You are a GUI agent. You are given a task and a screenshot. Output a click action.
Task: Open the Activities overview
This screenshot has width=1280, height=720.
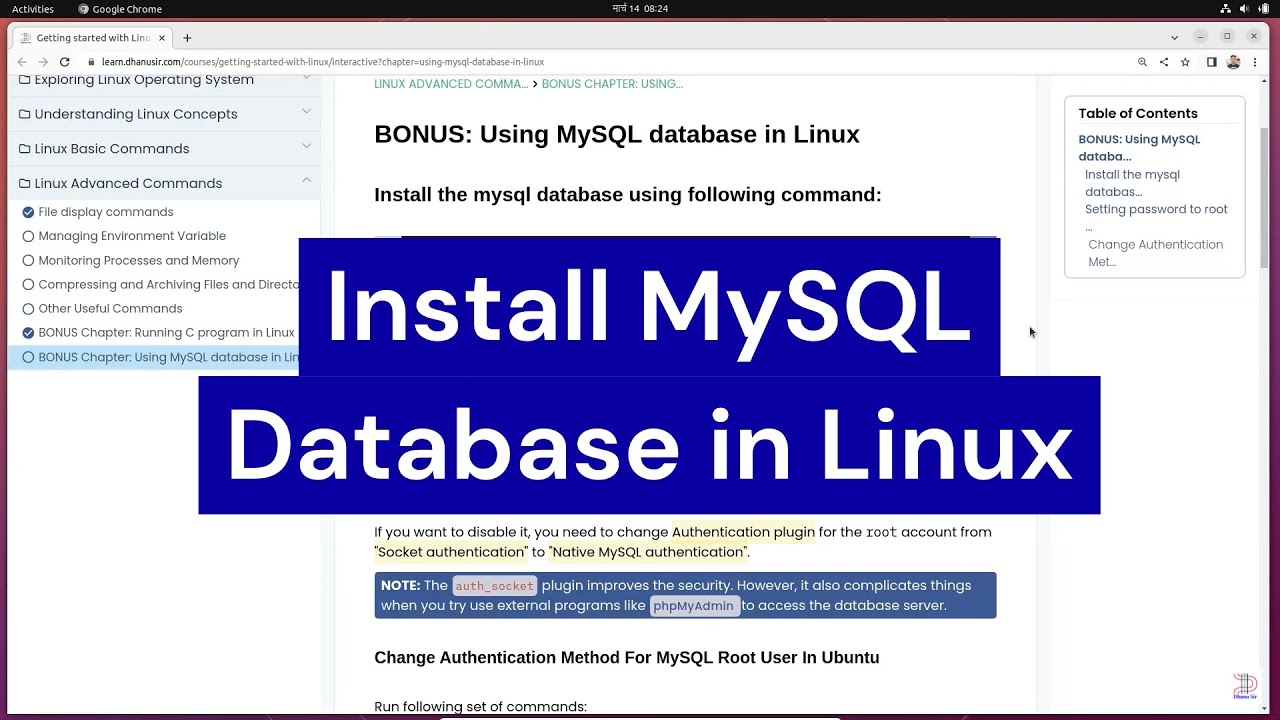[33, 9]
